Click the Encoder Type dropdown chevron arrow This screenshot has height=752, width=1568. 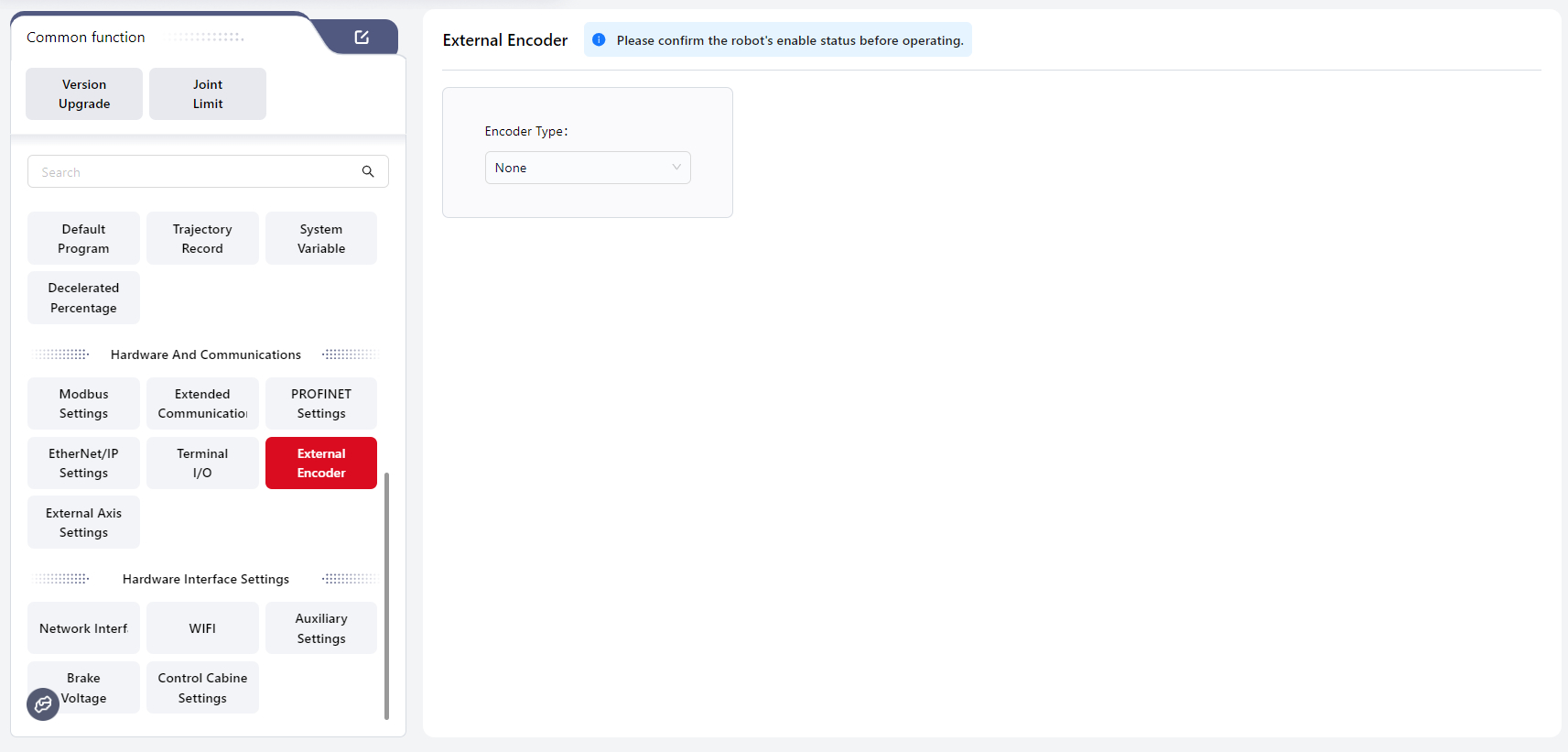[676, 168]
